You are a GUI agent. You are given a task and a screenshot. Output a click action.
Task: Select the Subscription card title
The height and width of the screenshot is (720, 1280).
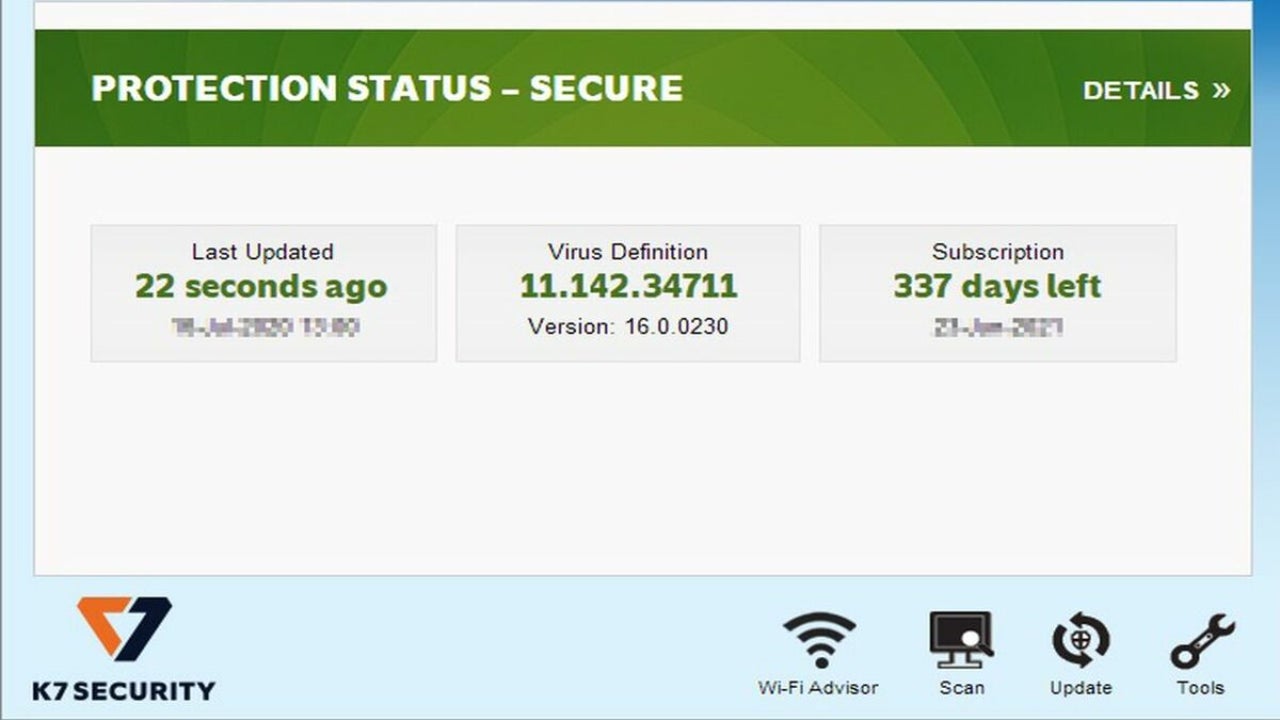pos(998,252)
